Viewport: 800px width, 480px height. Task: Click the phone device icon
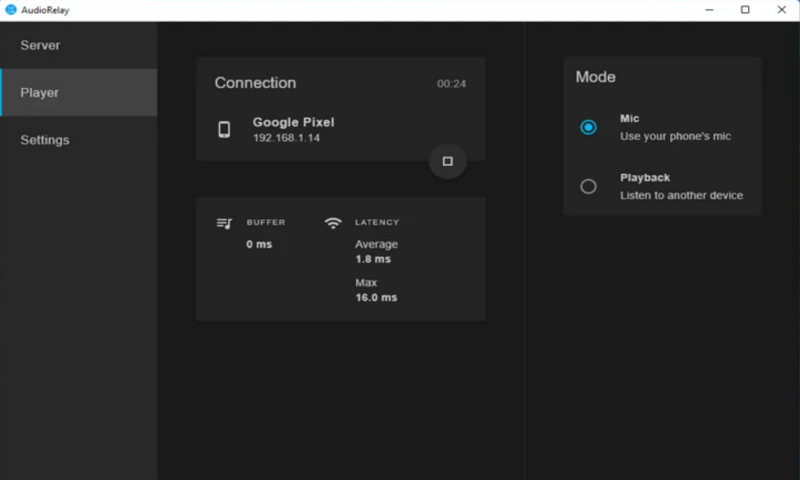click(224, 129)
